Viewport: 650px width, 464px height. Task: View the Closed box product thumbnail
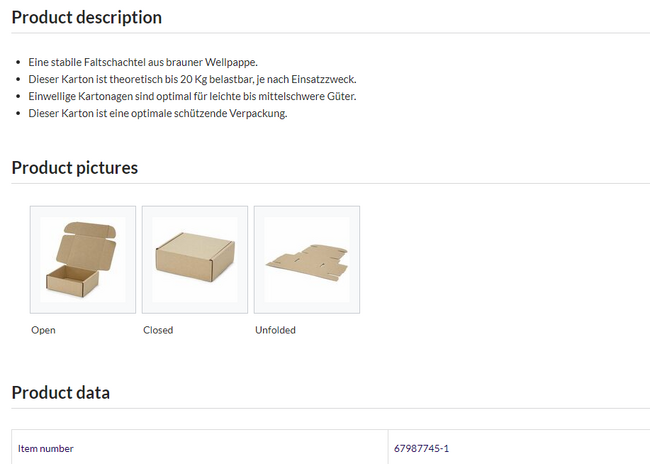point(195,260)
